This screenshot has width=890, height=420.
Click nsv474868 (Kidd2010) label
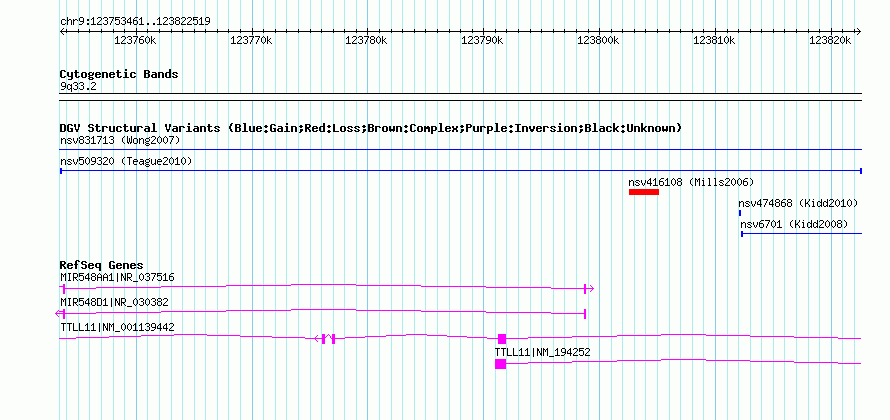pyautogui.click(x=797, y=203)
